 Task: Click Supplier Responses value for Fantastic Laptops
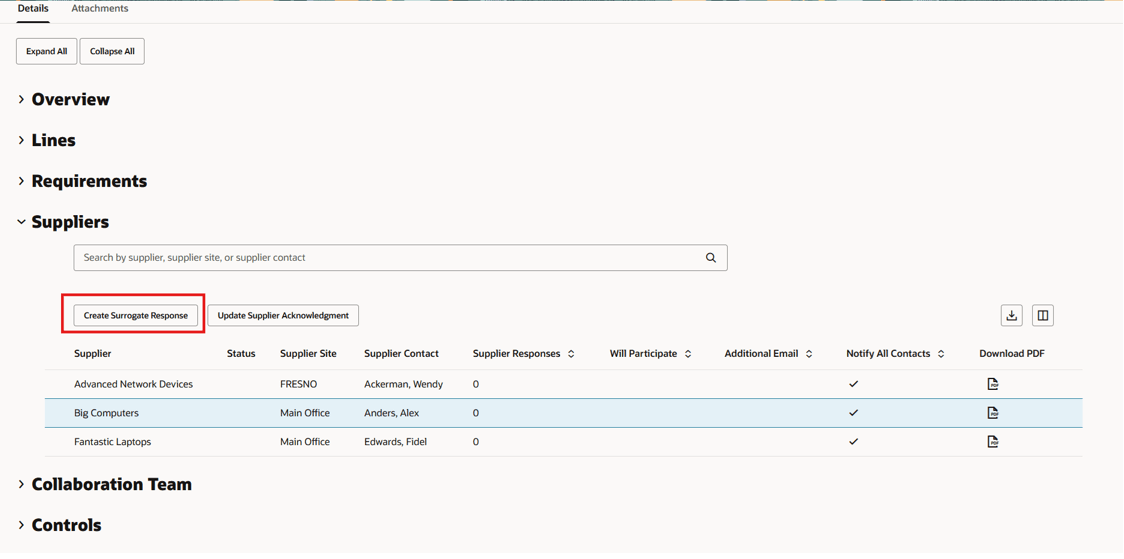(x=476, y=441)
